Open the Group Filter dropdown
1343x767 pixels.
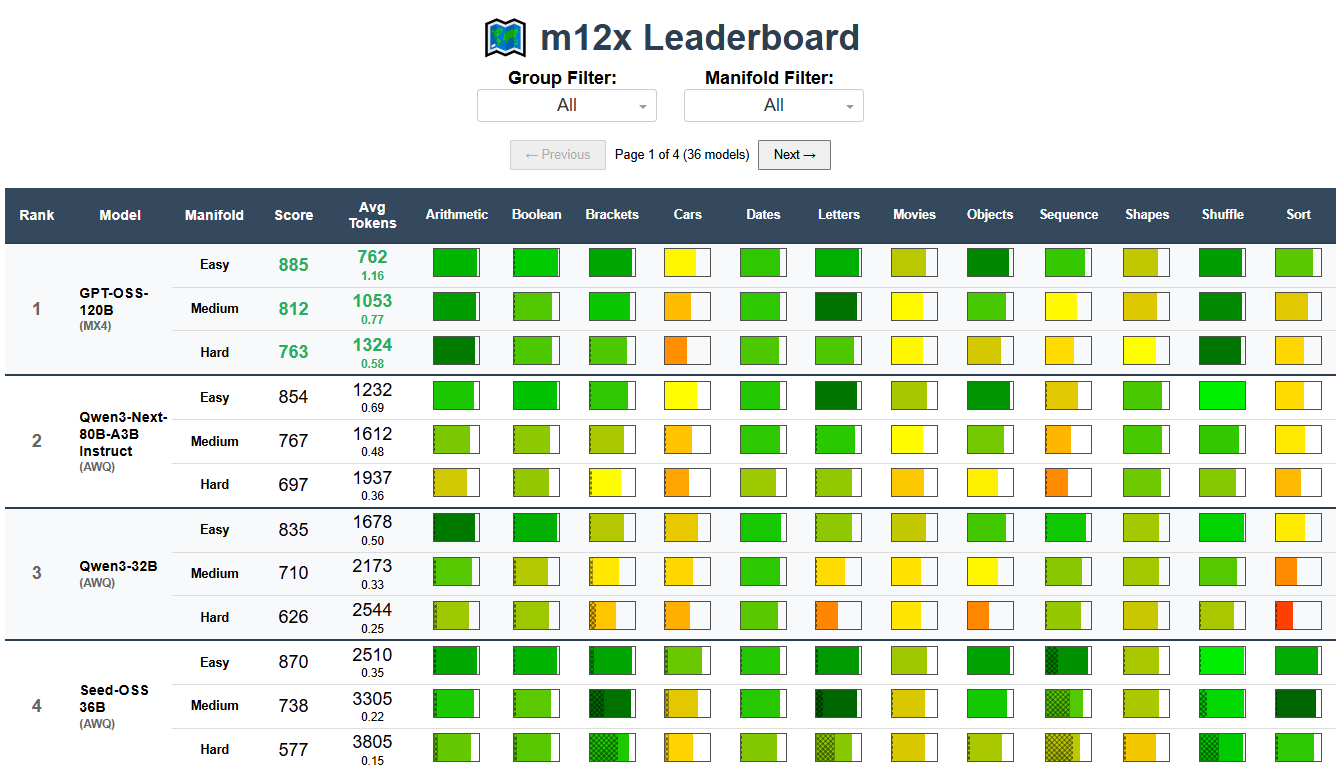(x=567, y=105)
